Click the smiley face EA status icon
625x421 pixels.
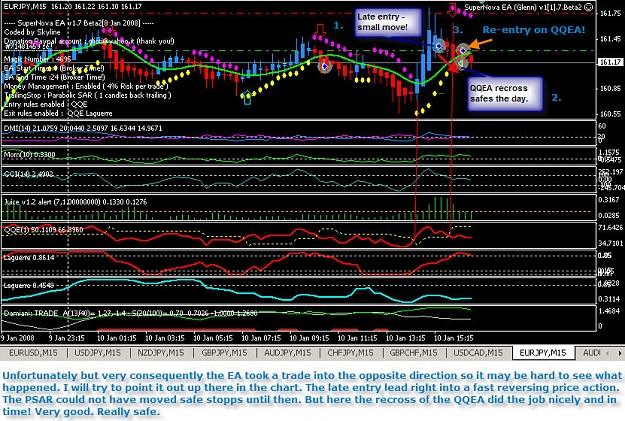pyautogui.click(x=590, y=7)
